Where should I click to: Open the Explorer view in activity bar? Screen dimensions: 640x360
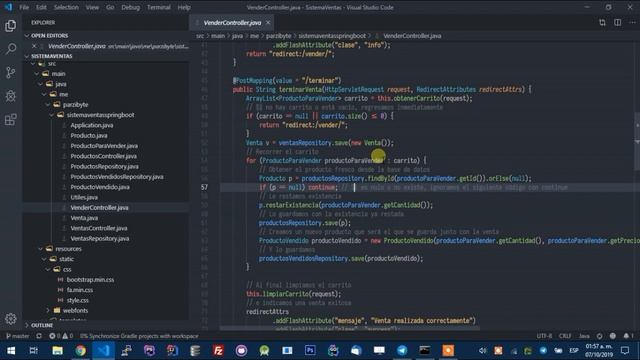coord(11,26)
